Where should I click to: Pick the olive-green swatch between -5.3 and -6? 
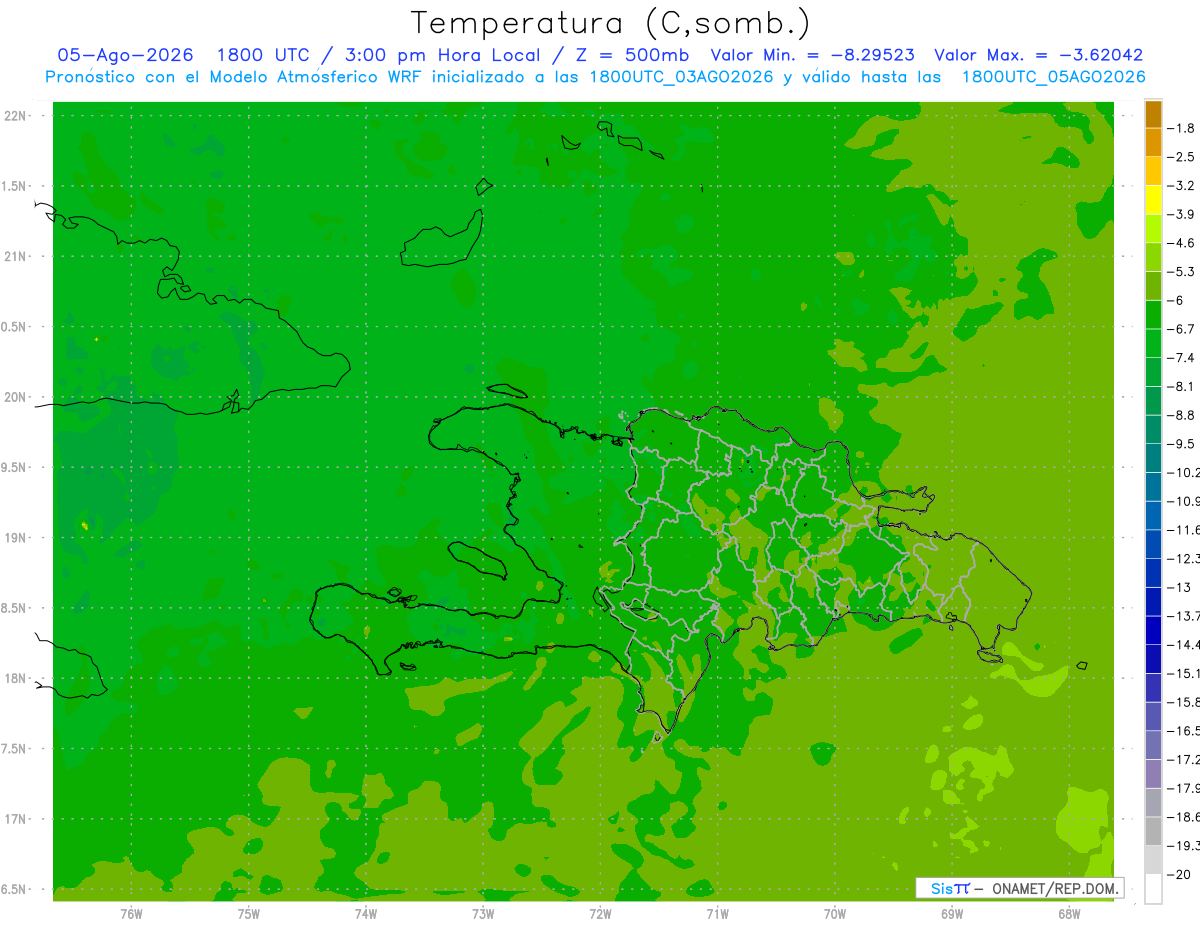pyautogui.click(x=1153, y=286)
